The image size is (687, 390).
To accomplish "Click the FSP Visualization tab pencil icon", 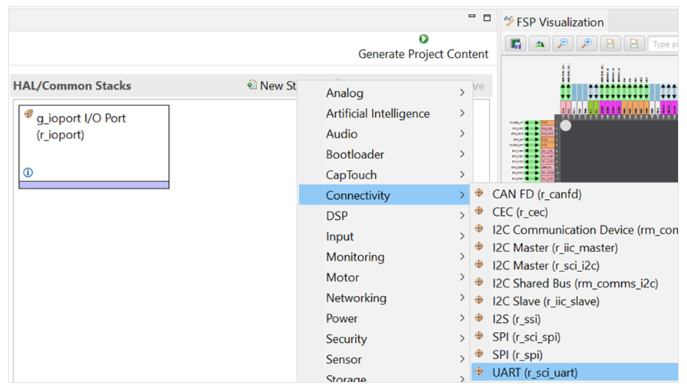I will tap(508, 21).
